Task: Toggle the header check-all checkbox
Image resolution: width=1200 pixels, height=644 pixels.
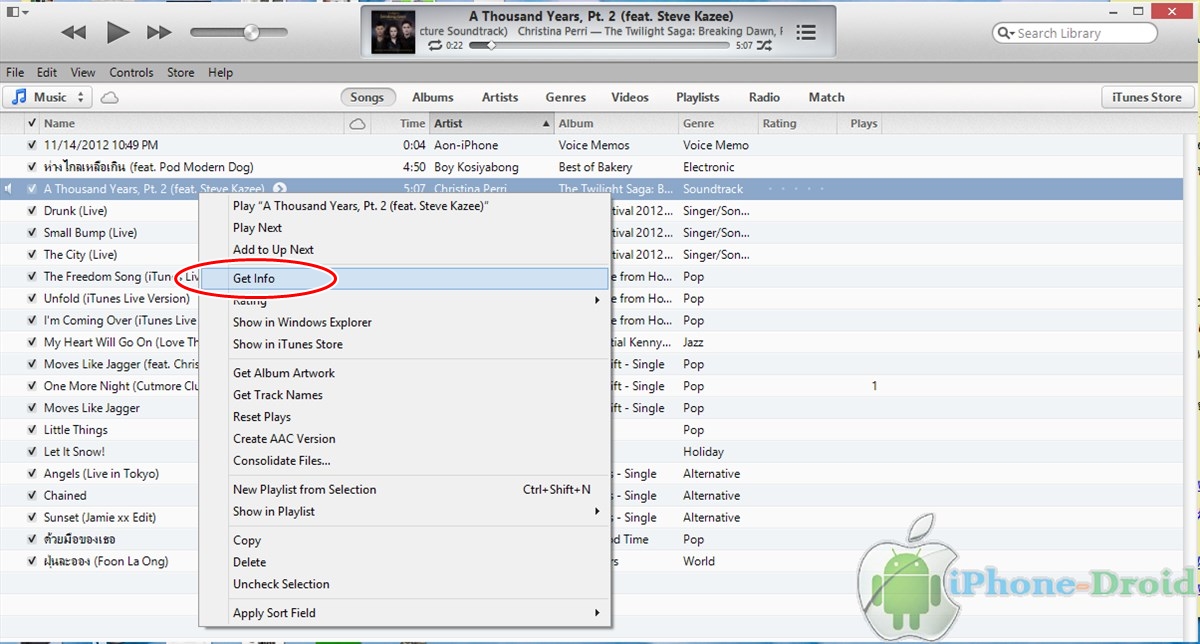Action: pyautogui.click(x=32, y=123)
